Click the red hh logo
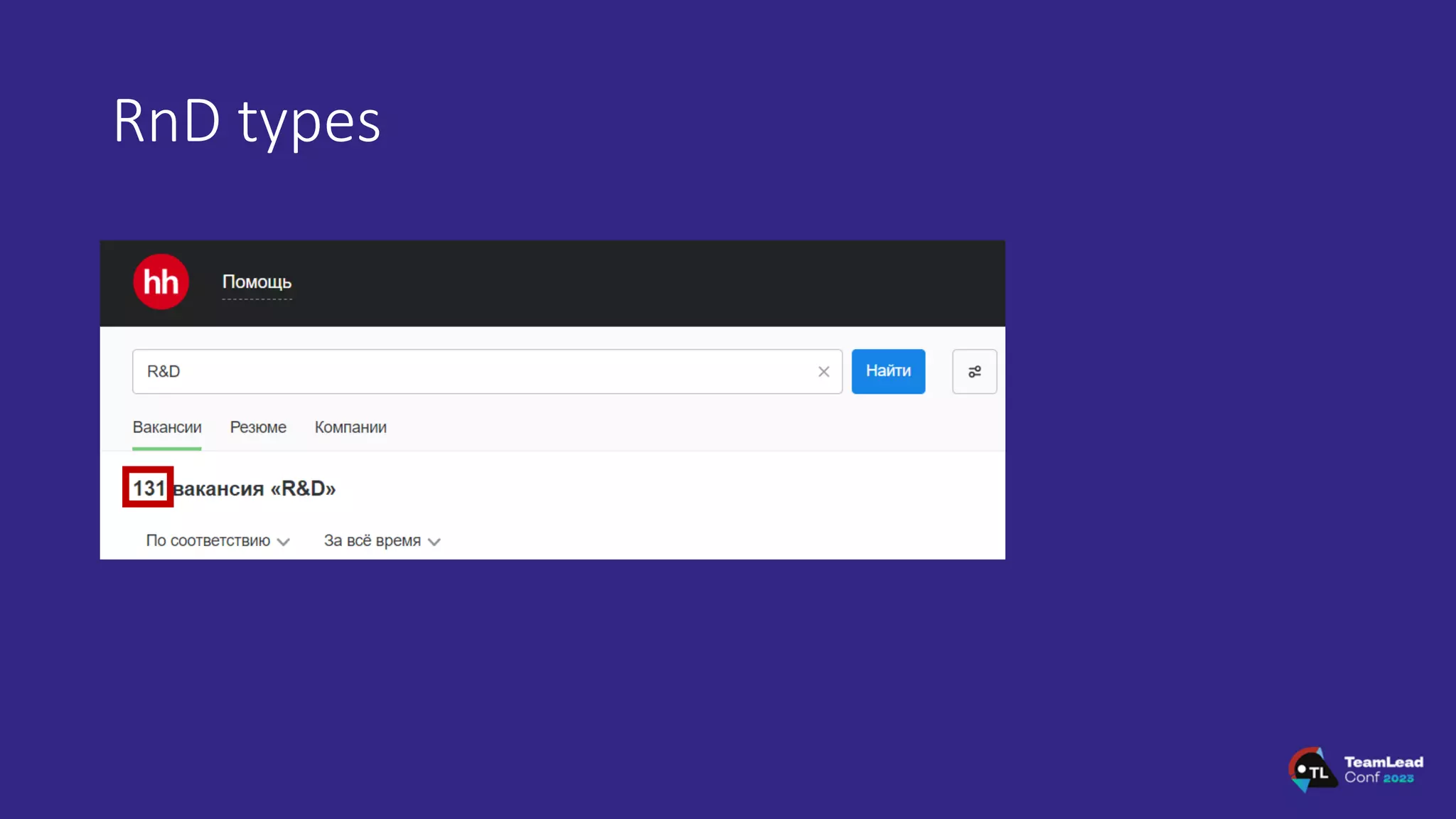Image resolution: width=1456 pixels, height=819 pixels. tap(161, 282)
